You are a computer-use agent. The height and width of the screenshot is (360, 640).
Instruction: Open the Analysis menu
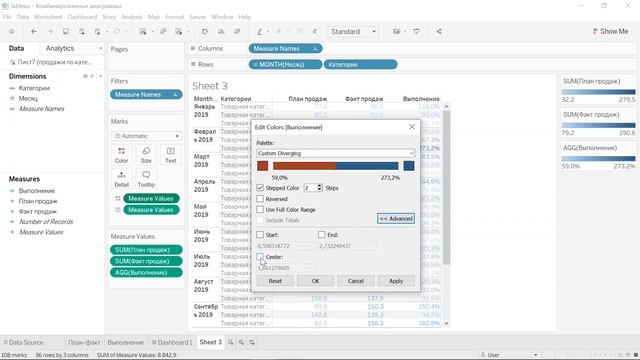point(132,17)
